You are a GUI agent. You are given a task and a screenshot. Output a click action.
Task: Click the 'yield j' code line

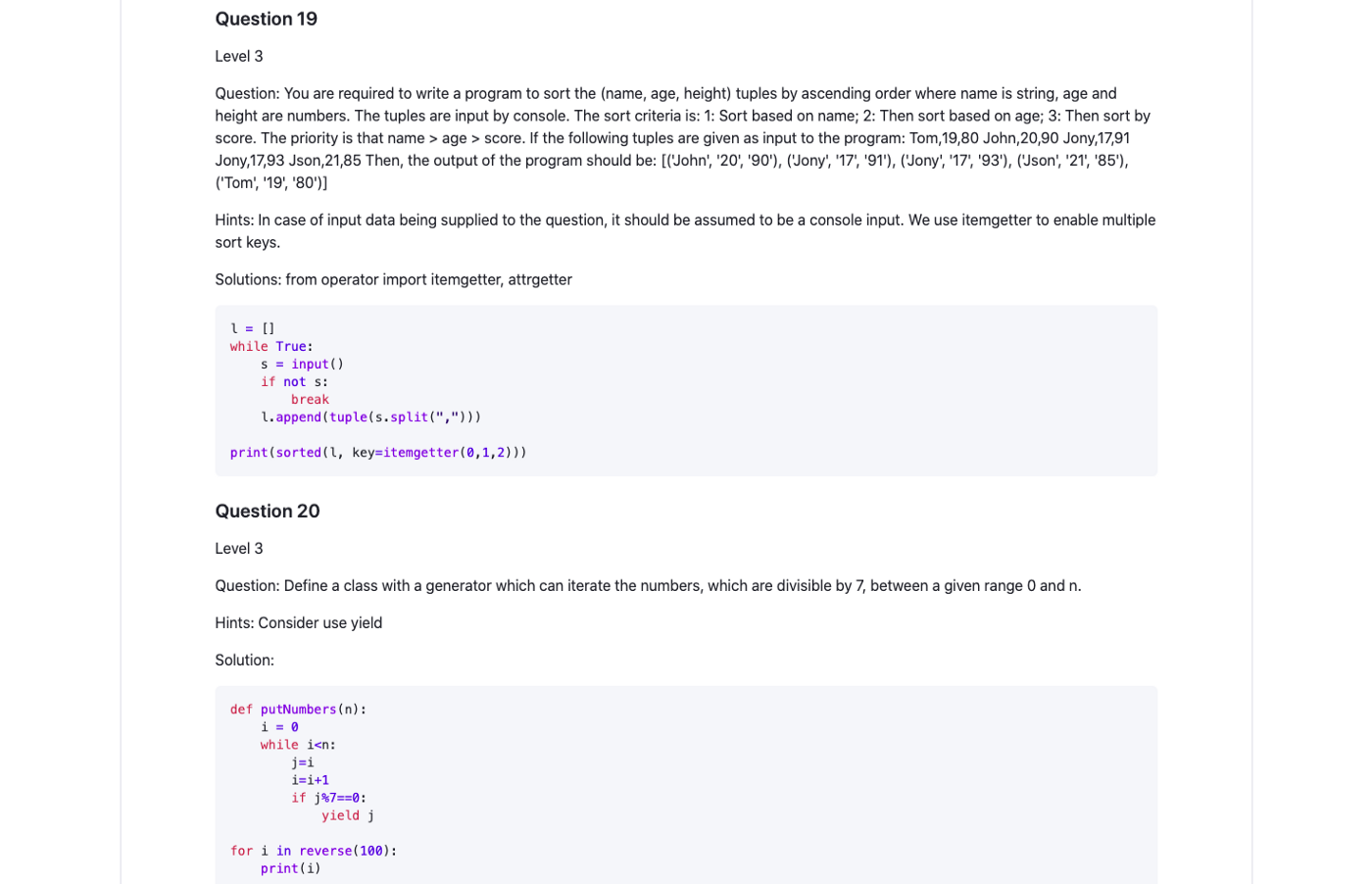[348, 814]
